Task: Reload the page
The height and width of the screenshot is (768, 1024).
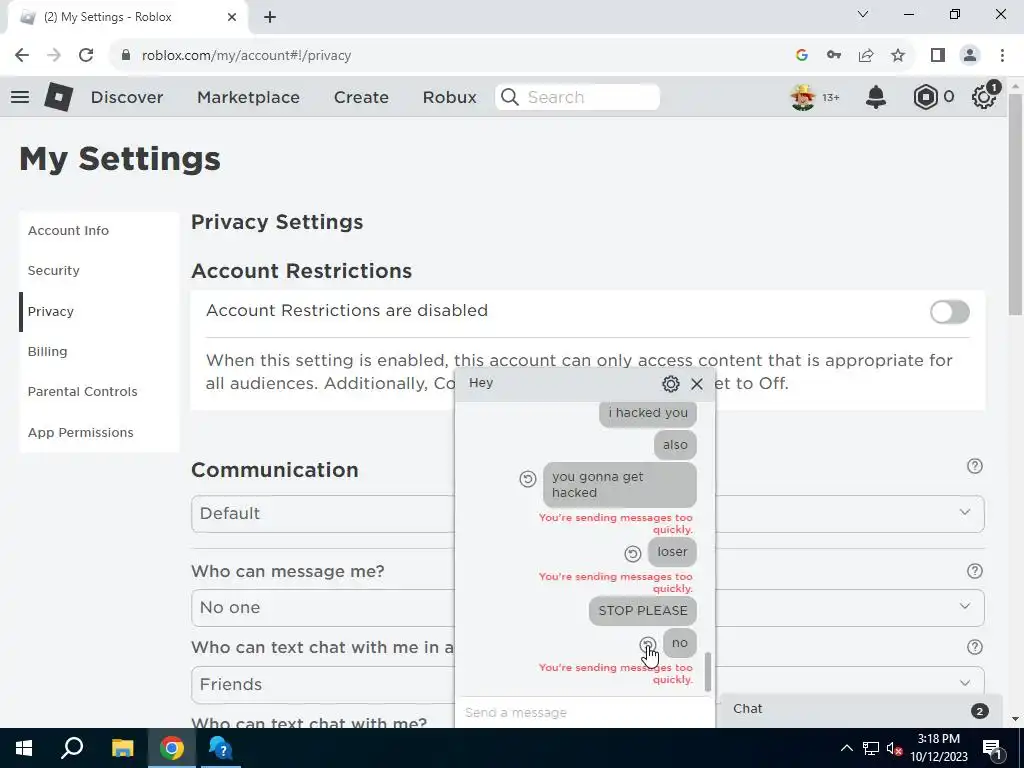Action: pos(86,56)
